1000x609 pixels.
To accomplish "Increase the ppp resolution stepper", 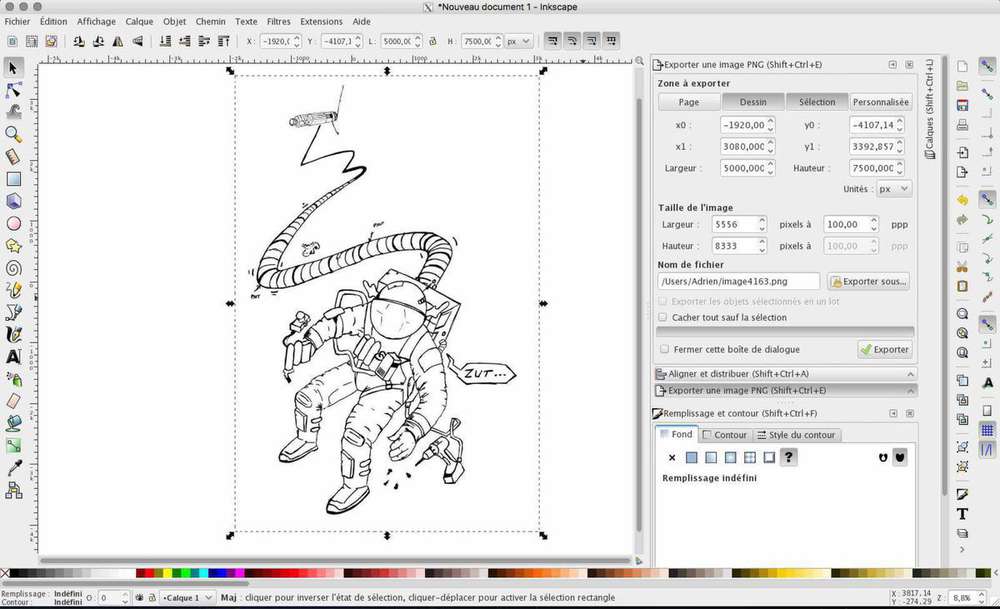I will coord(874,221).
